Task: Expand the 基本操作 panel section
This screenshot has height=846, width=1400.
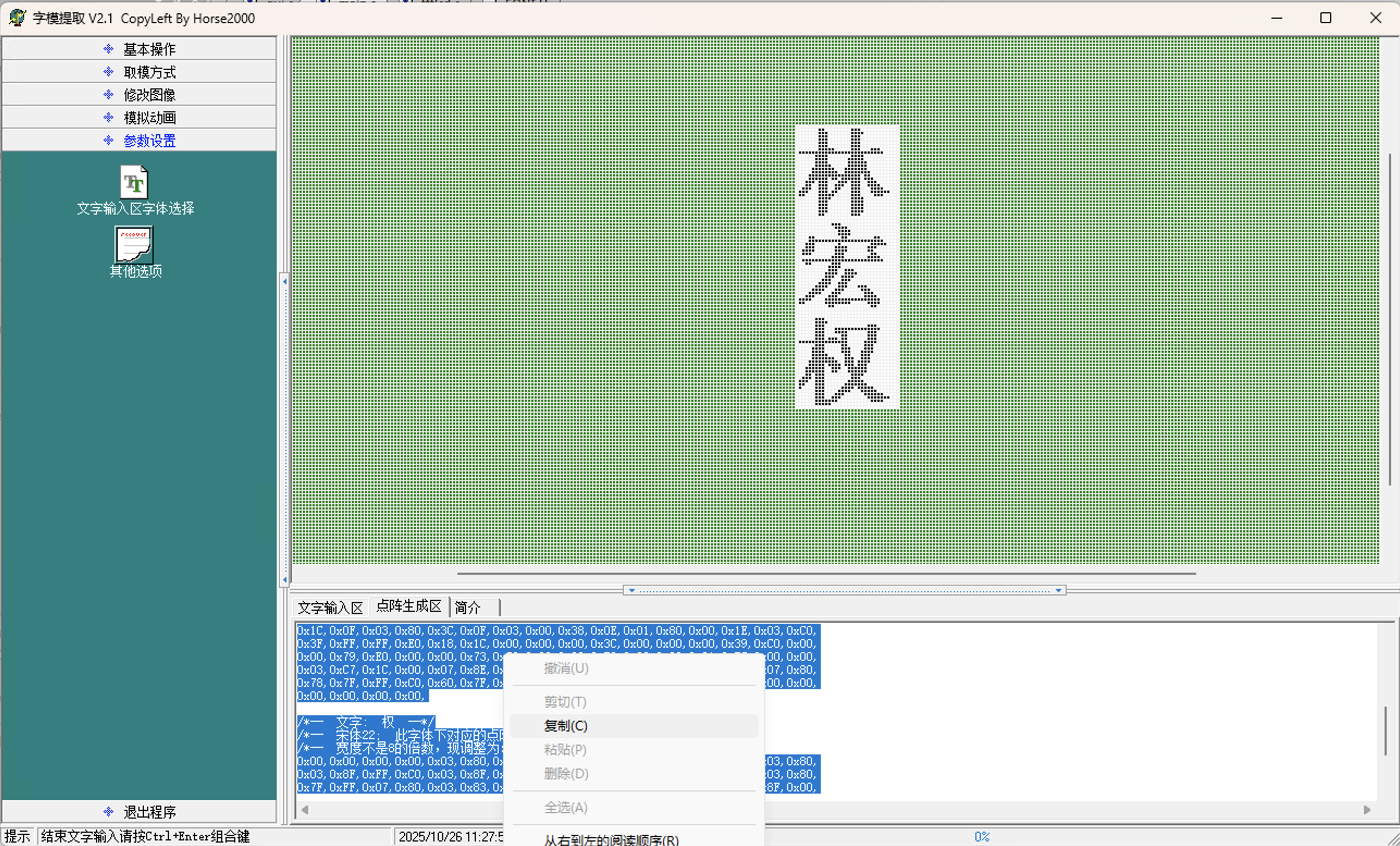Action: (x=149, y=49)
